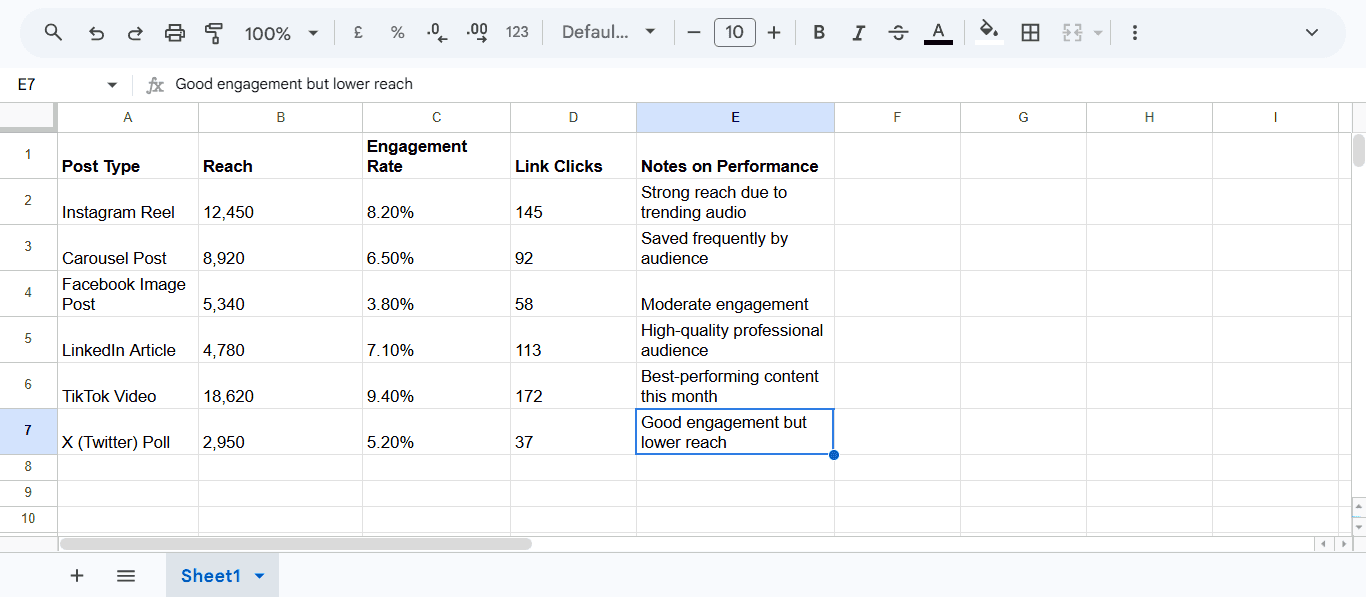Open the more toolbar options menu
The height and width of the screenshot is (597, 1366).
point(1134,33)
